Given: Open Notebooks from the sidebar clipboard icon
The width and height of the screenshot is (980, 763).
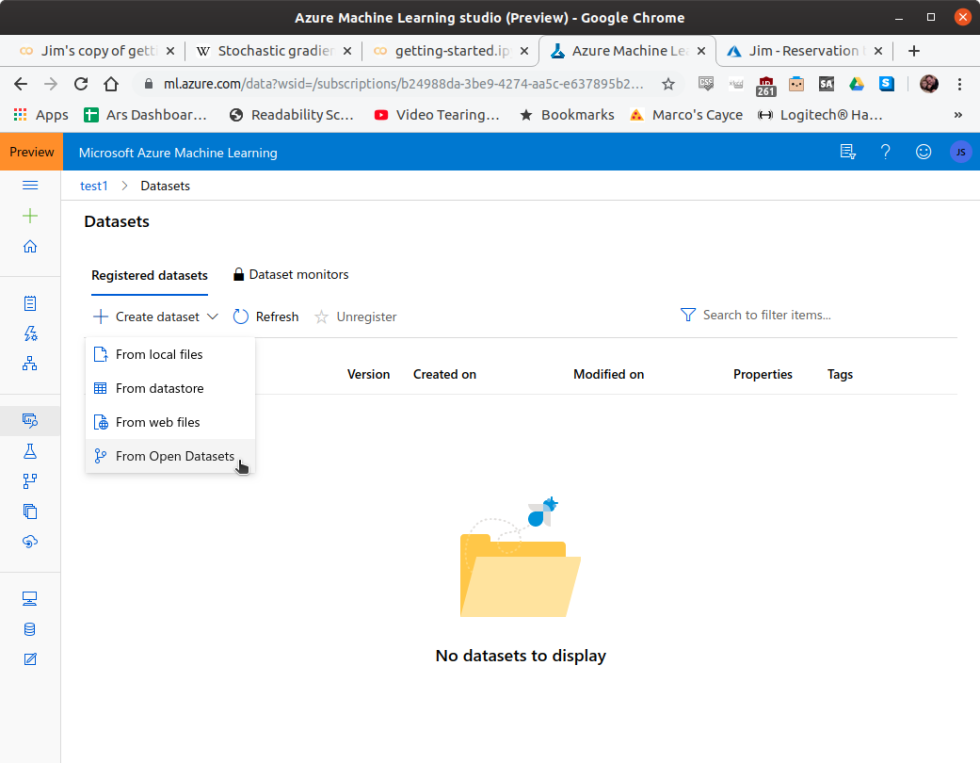Looking at the screenshot, I should pyautogui.click(x=30, y=303).
